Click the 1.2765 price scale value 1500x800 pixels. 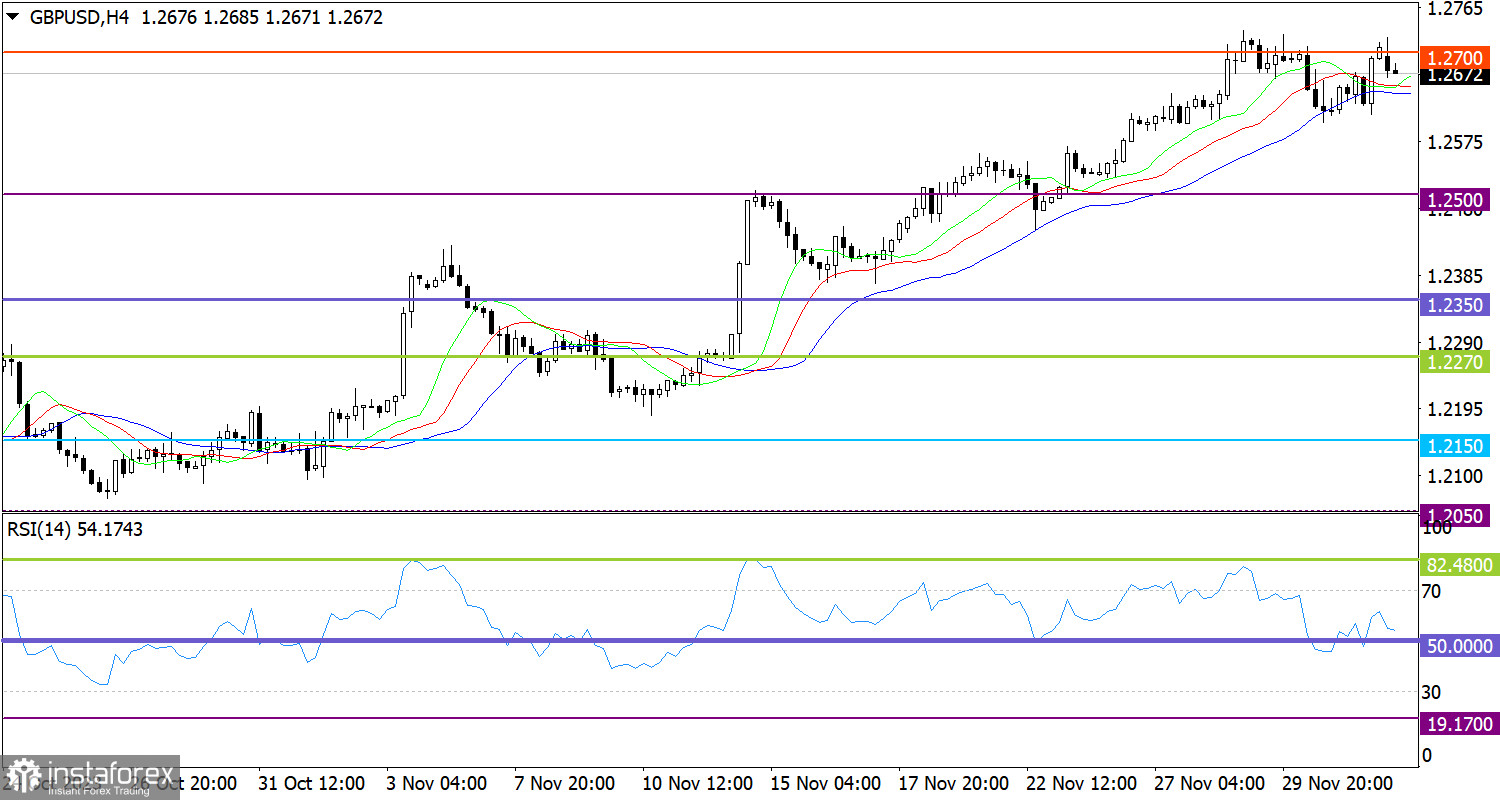(x=1455, y=9)
